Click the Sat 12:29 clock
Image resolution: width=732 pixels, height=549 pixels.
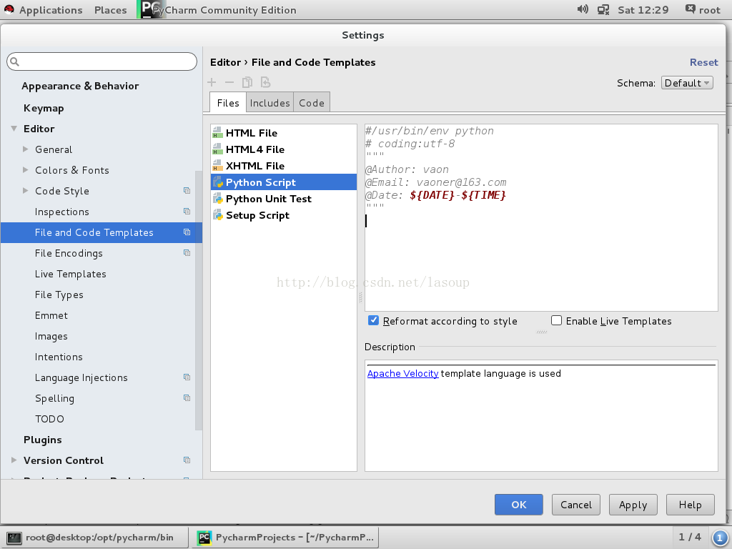click(643, 10)
